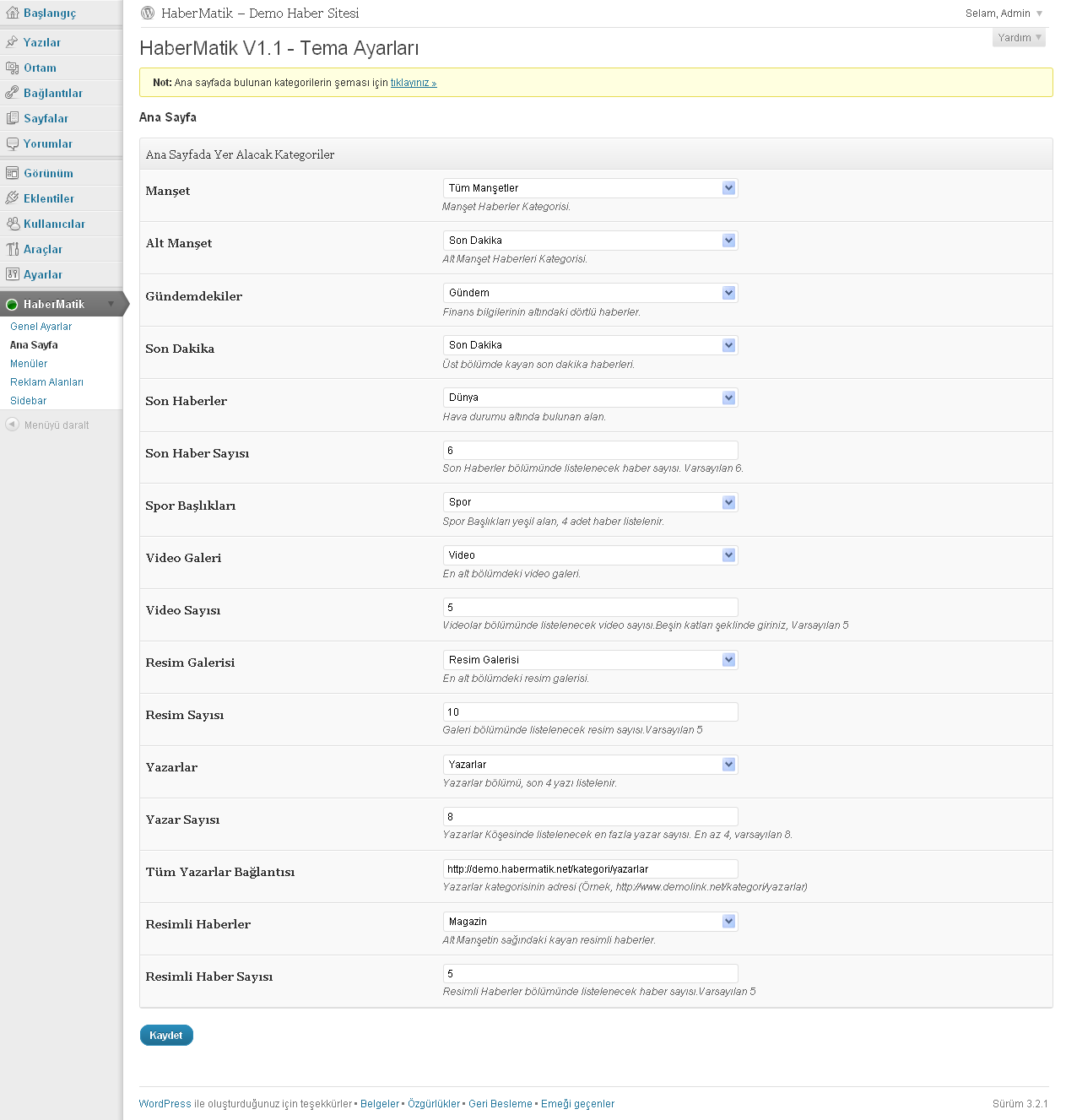
Task: Click the Sayfalar pages icon
Action: point(12,118)
